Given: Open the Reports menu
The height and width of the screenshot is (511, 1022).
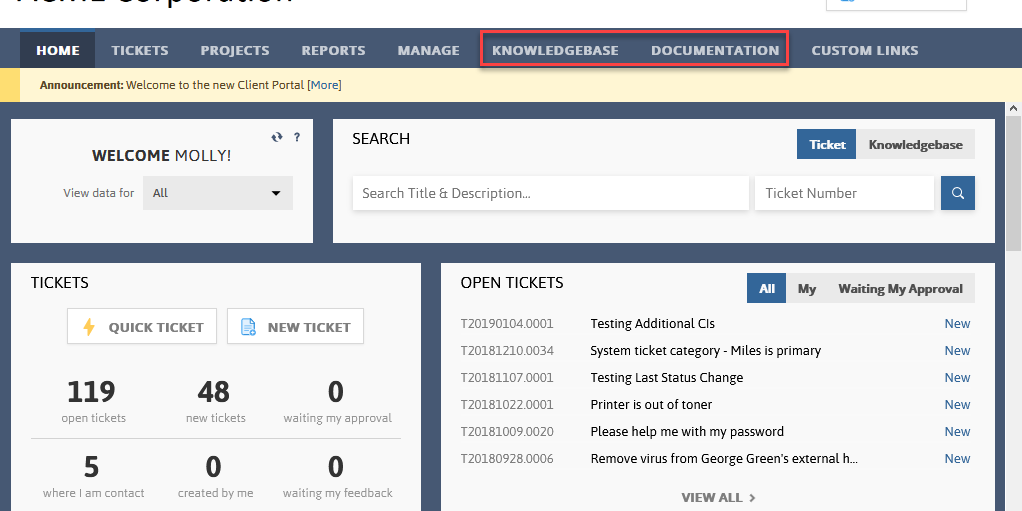Looking at the screenshot, I should (333, 50).
